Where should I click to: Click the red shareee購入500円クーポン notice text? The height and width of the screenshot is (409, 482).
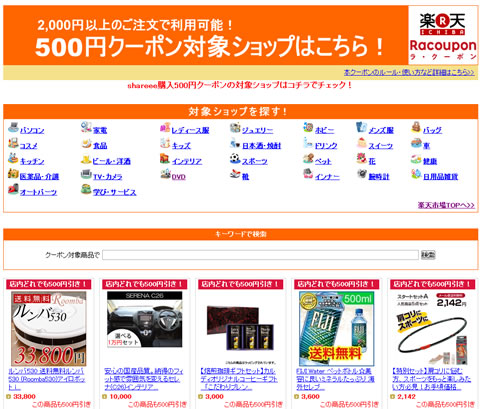tap(239, 85)
